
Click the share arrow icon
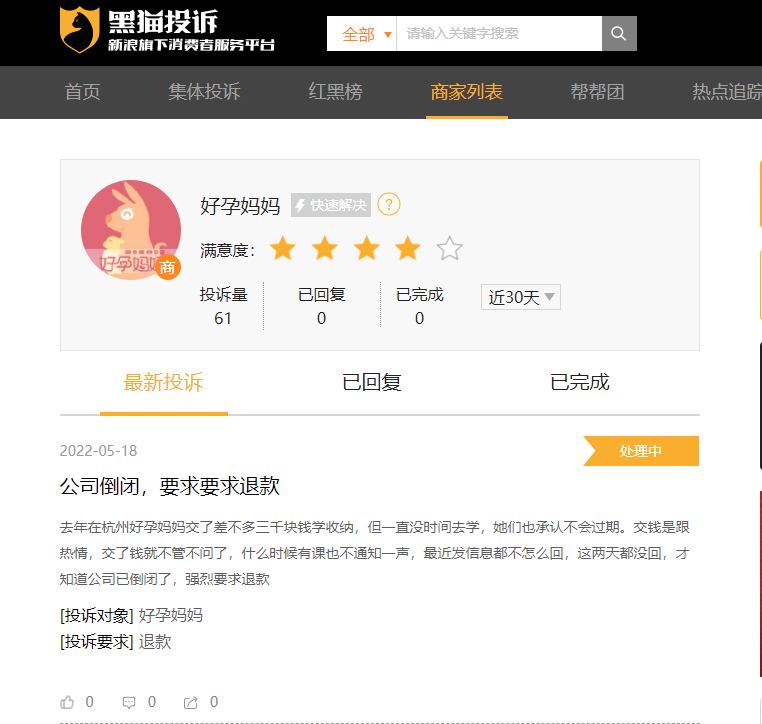tap(190, 703)
